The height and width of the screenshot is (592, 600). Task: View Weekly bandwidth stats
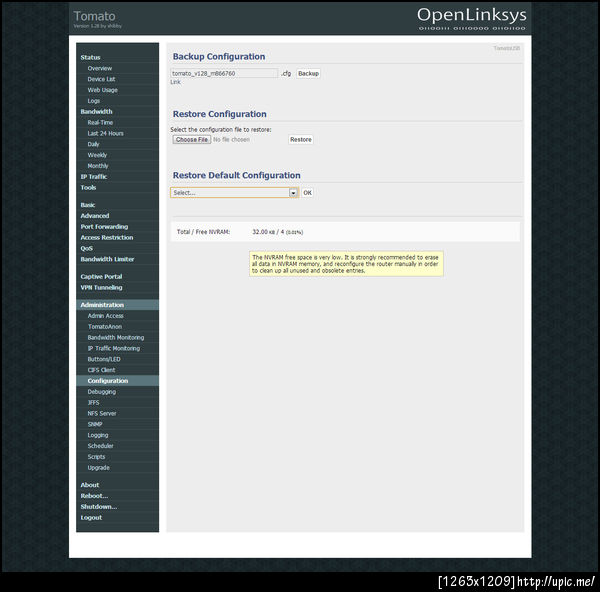tap(97, 155)
